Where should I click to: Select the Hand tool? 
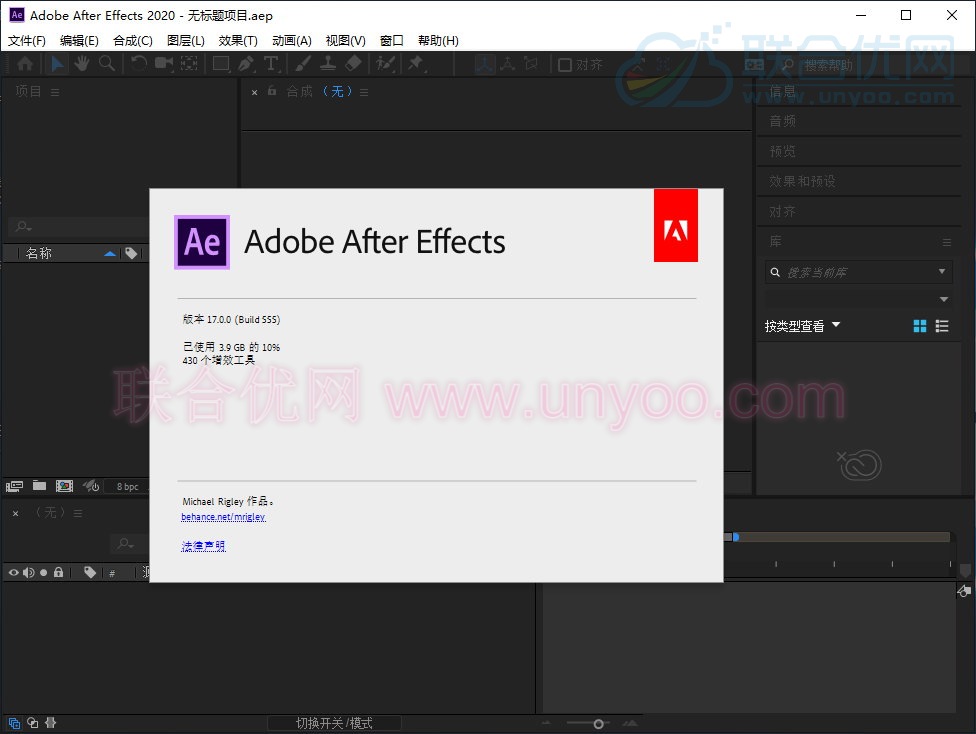coord(82,64)
